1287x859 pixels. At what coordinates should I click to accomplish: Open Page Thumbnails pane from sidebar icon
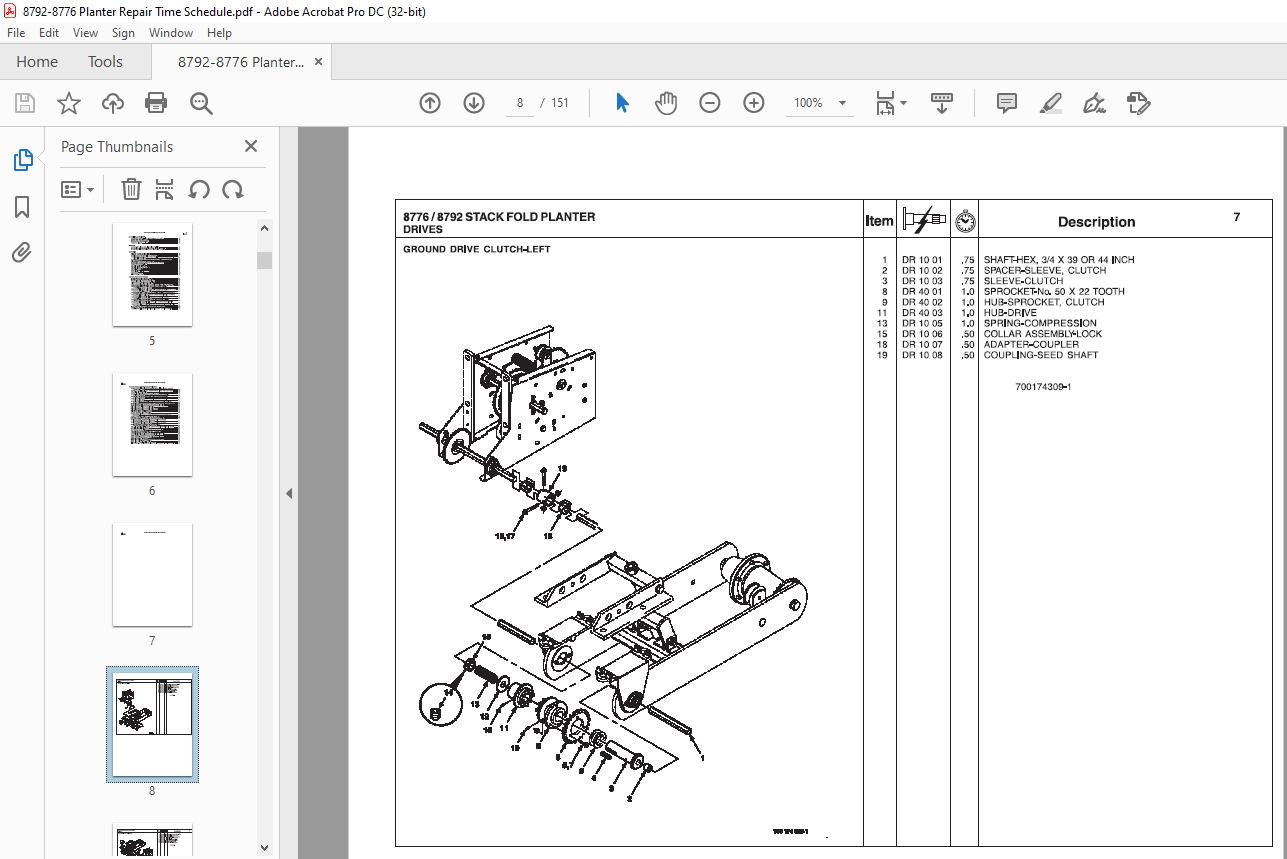[22, 160]
